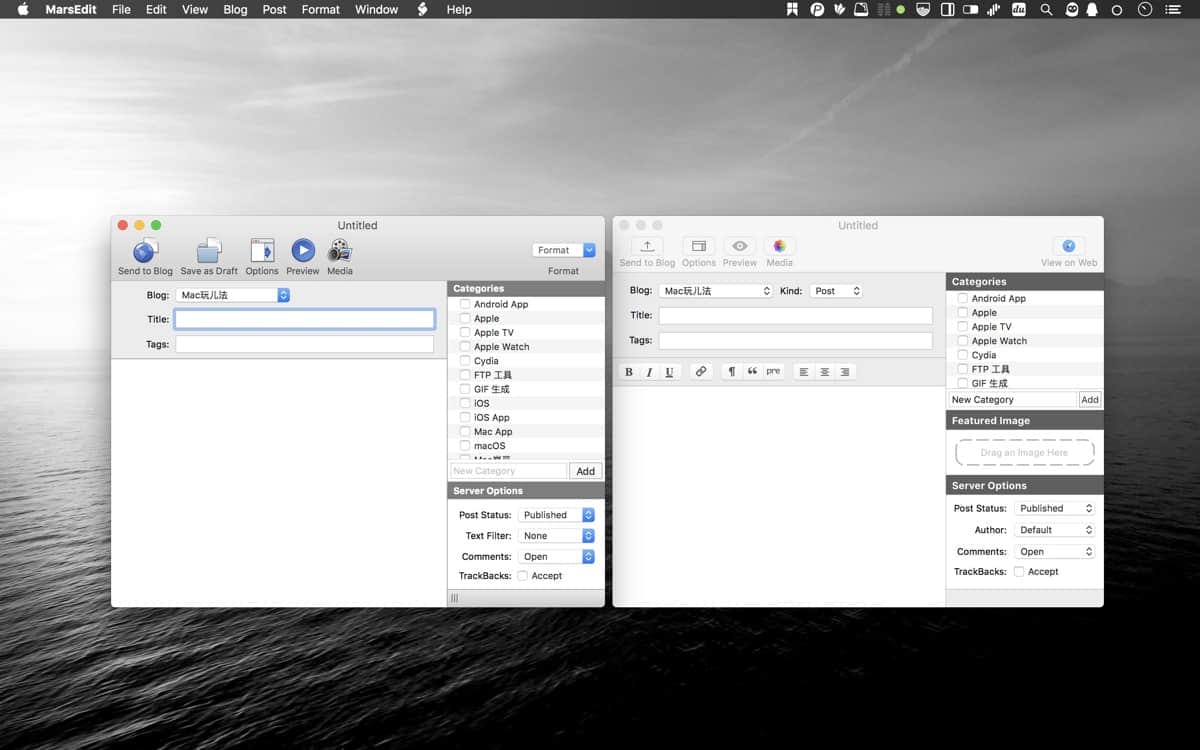Open the File menu
1200x750 pixels.
(x=121, y=9)
